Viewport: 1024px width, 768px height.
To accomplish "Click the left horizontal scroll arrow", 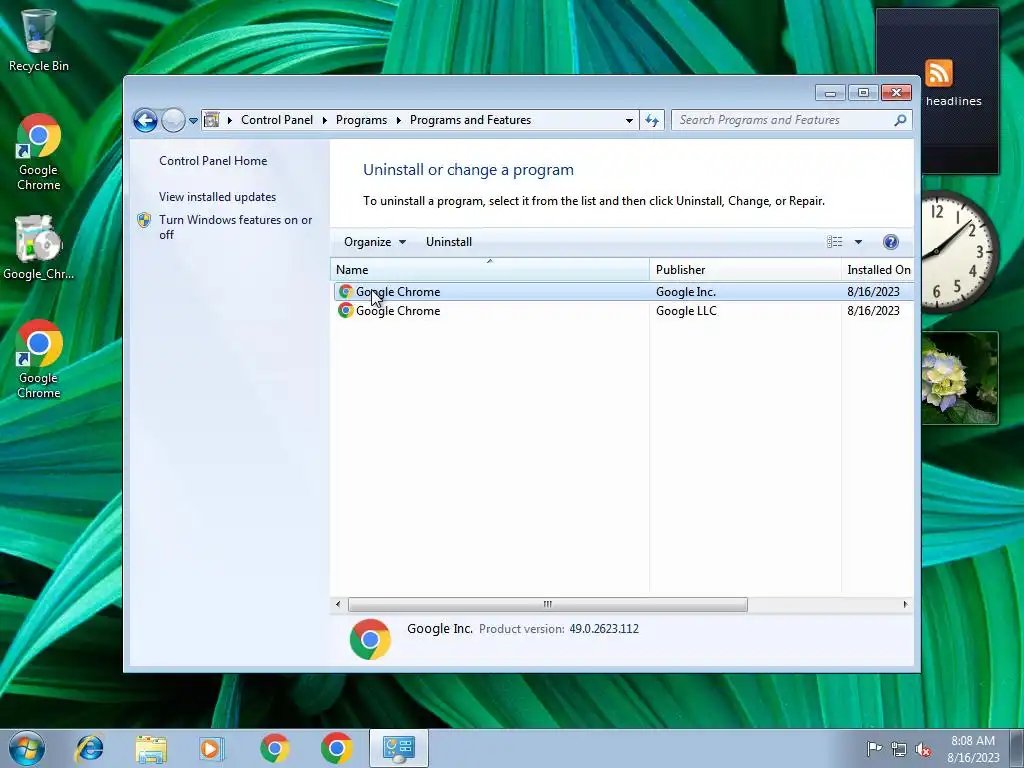I will point(338,604).
